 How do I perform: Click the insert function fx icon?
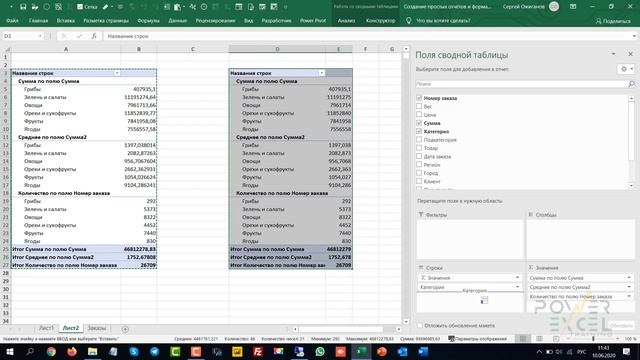tap(94, 36)
